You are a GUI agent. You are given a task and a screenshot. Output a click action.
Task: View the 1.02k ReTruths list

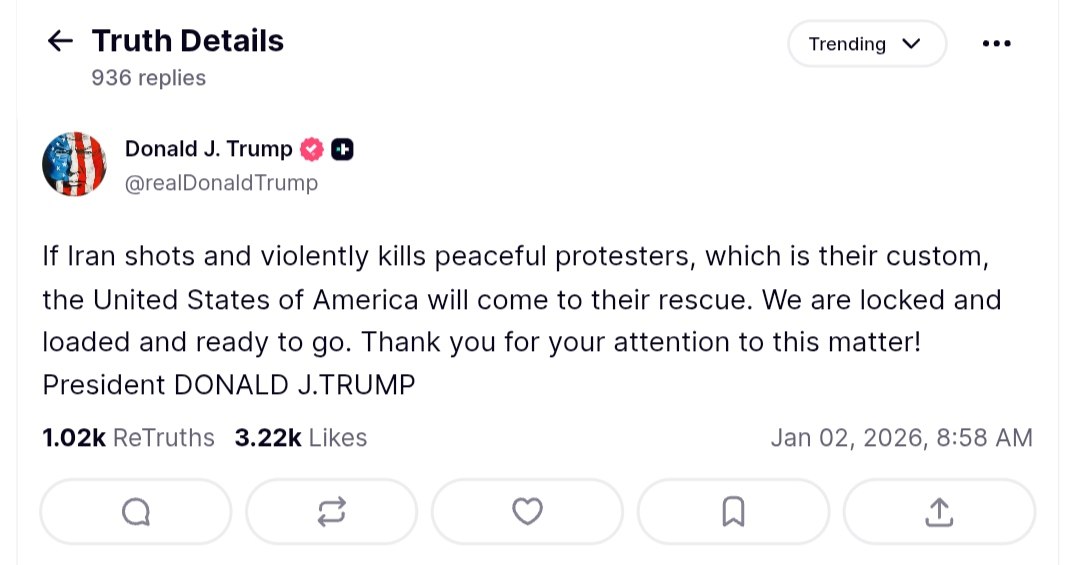[x=128, y=438]
